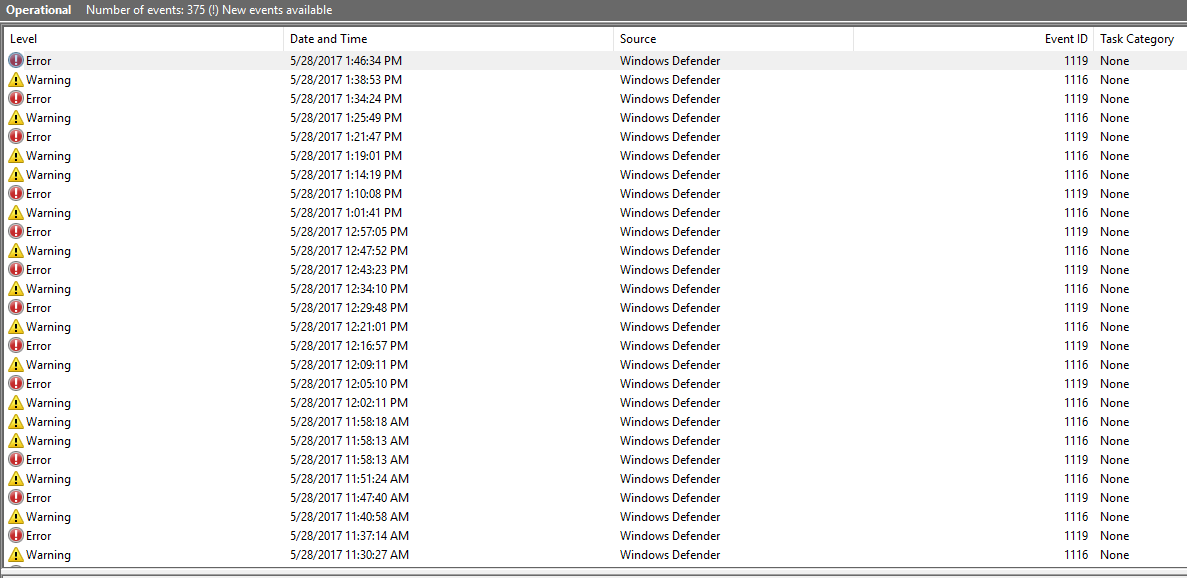Image resolution: width=1187 pixels, height=578 pixels.
Task: Click the error icon for 1:10:08 PM event
Action: tap(16, 194)
